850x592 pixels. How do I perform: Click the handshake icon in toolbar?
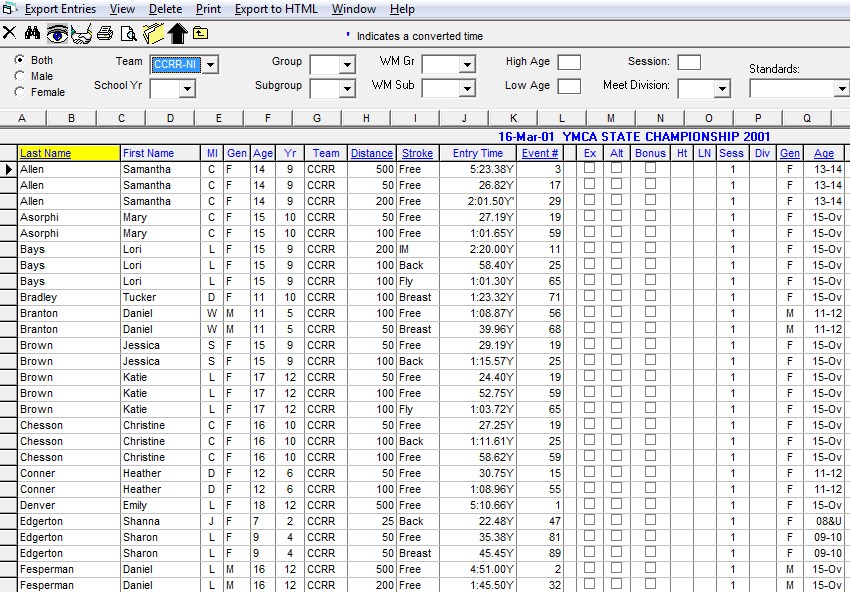pos(81,34)
